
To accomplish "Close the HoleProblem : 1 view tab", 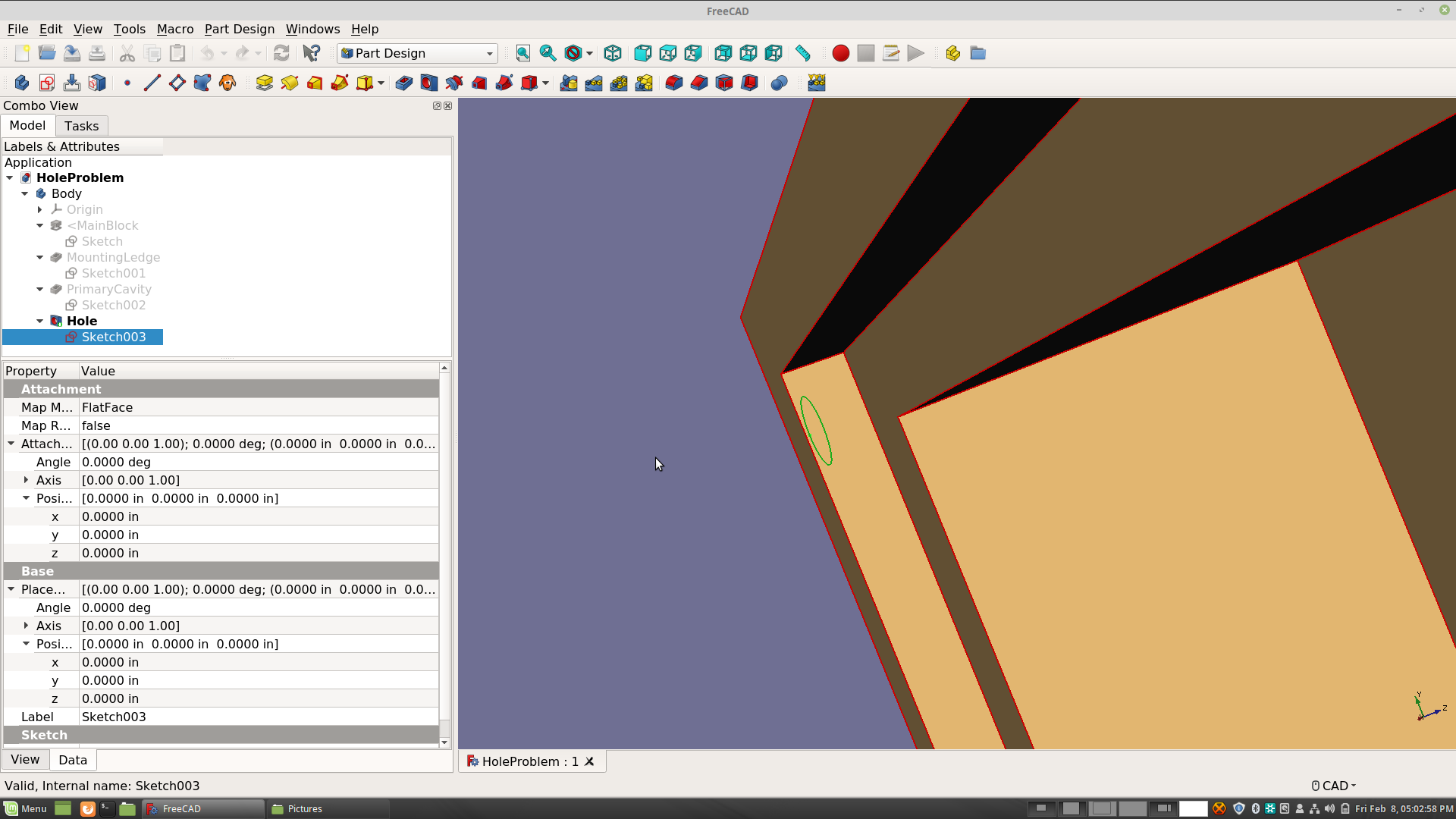I will point(589,761).
